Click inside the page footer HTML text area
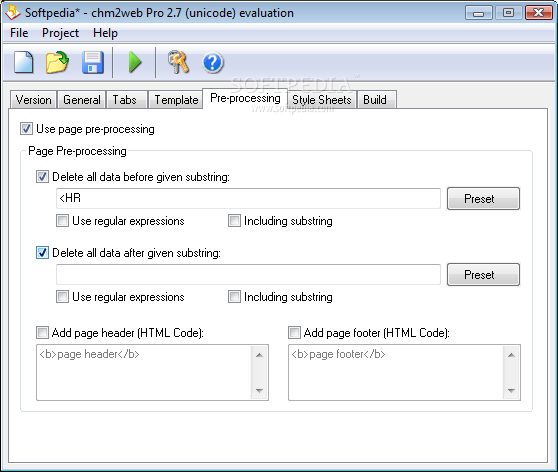558x472 pixels. pyautogui.click(x=396, y=372)
